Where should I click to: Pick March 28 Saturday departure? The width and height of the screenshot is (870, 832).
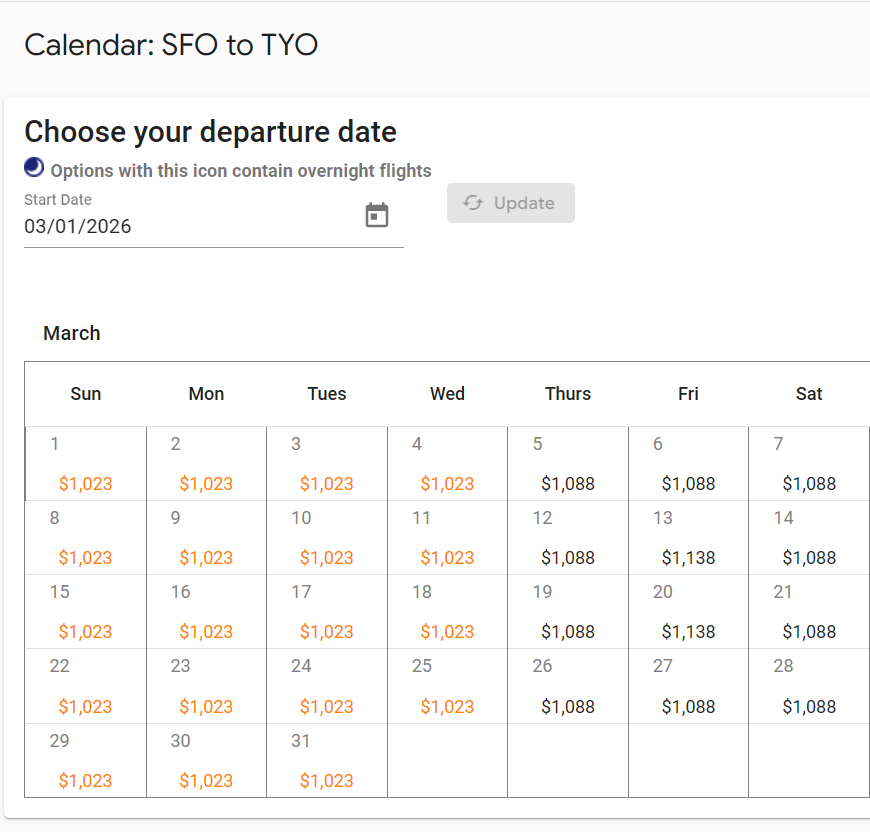[x=808, y=706]
